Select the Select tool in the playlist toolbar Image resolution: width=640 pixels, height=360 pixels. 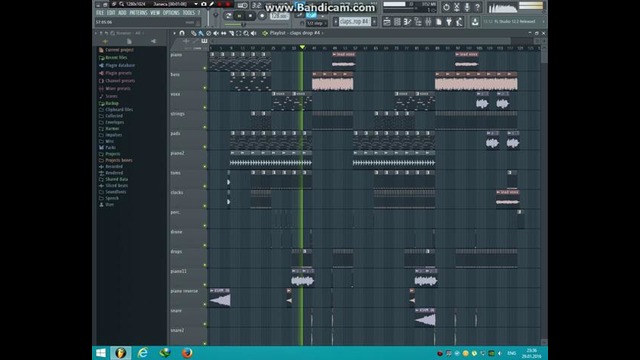[x=238, y=33]
